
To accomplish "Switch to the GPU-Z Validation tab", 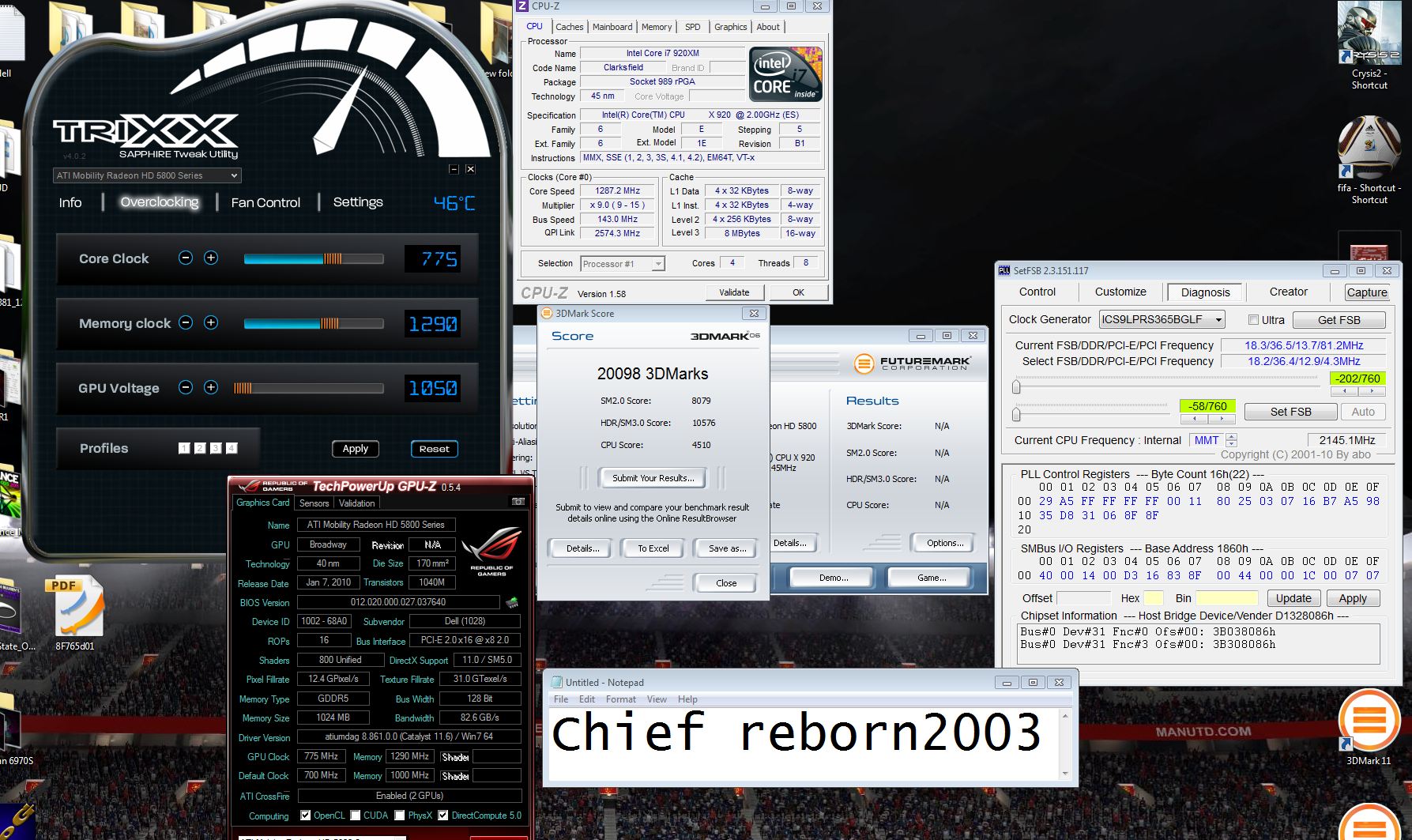I will 356,503.
